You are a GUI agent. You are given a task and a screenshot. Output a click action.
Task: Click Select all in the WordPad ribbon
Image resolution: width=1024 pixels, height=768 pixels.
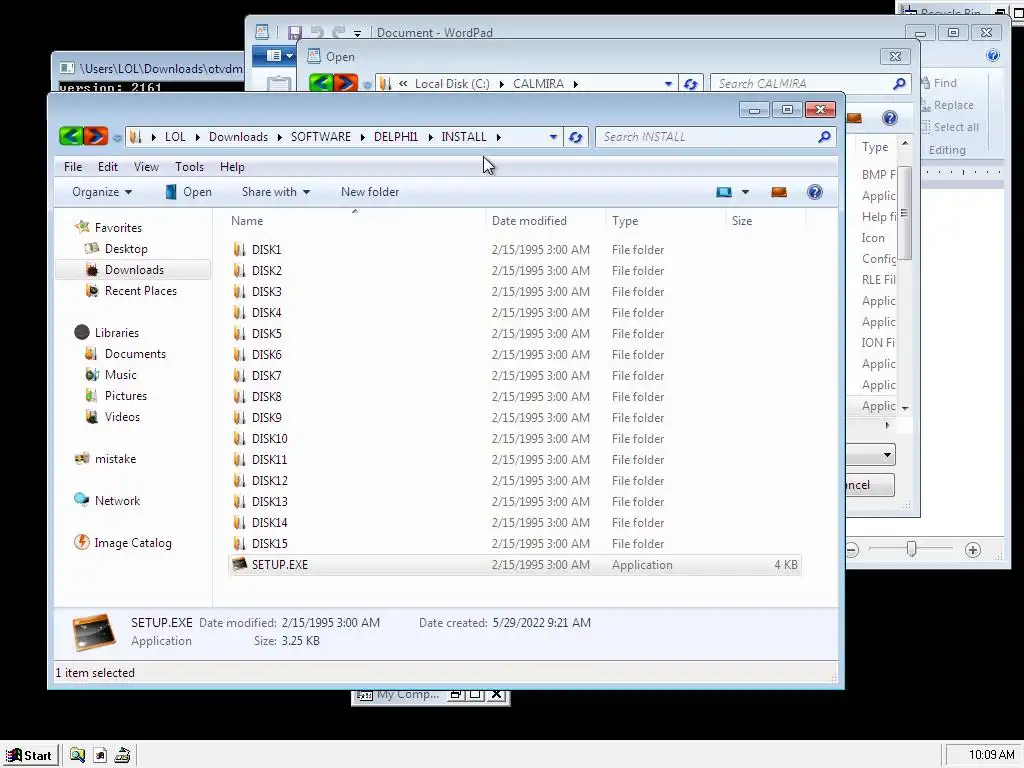tap(950, 127)
